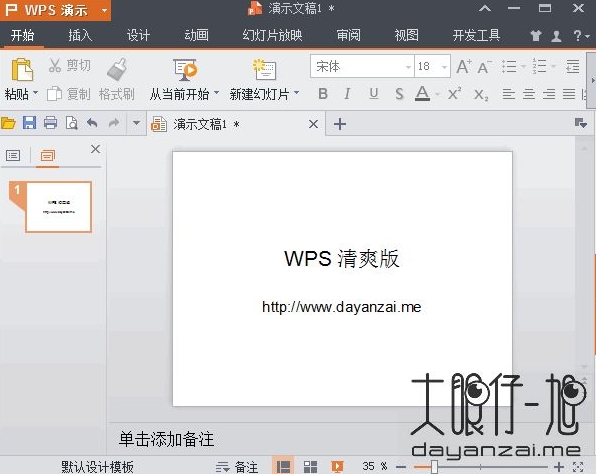Viewport: 596px width, 474px height.
Task: Toggle Italic formatting
Action: tap(347, 94)
